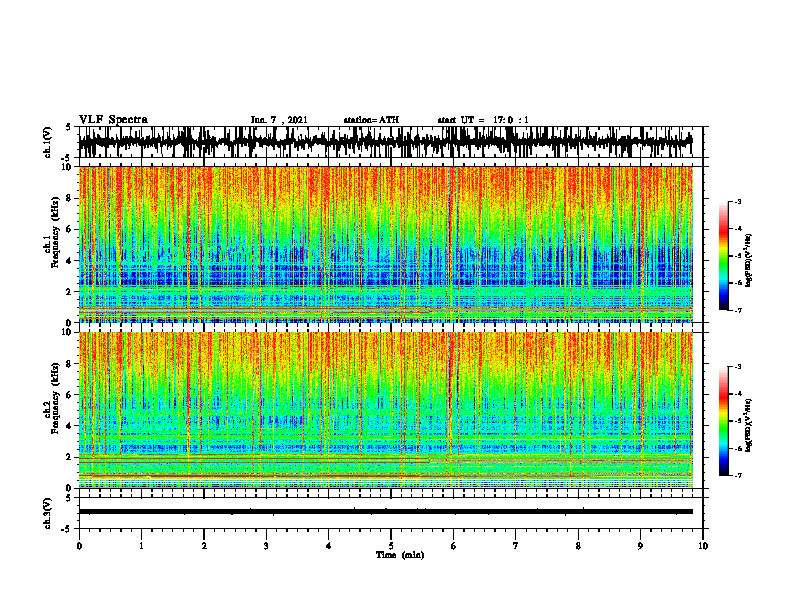Image resolution: width=792 pixels, height=612 pixels.
Task: Click the ch.1 color scale bar
Action: click(x=723, y=256)
